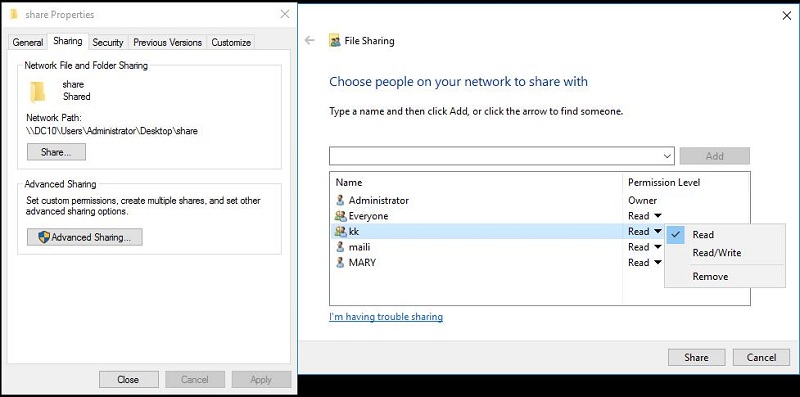
Task: Open the Previous Versions tab
Action: tap(167, 42)
